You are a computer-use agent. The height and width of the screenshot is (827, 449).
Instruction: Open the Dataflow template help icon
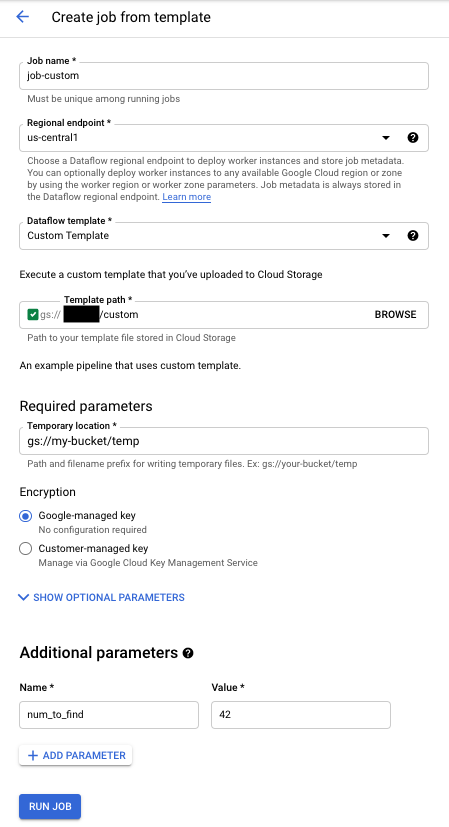[413, 236]
